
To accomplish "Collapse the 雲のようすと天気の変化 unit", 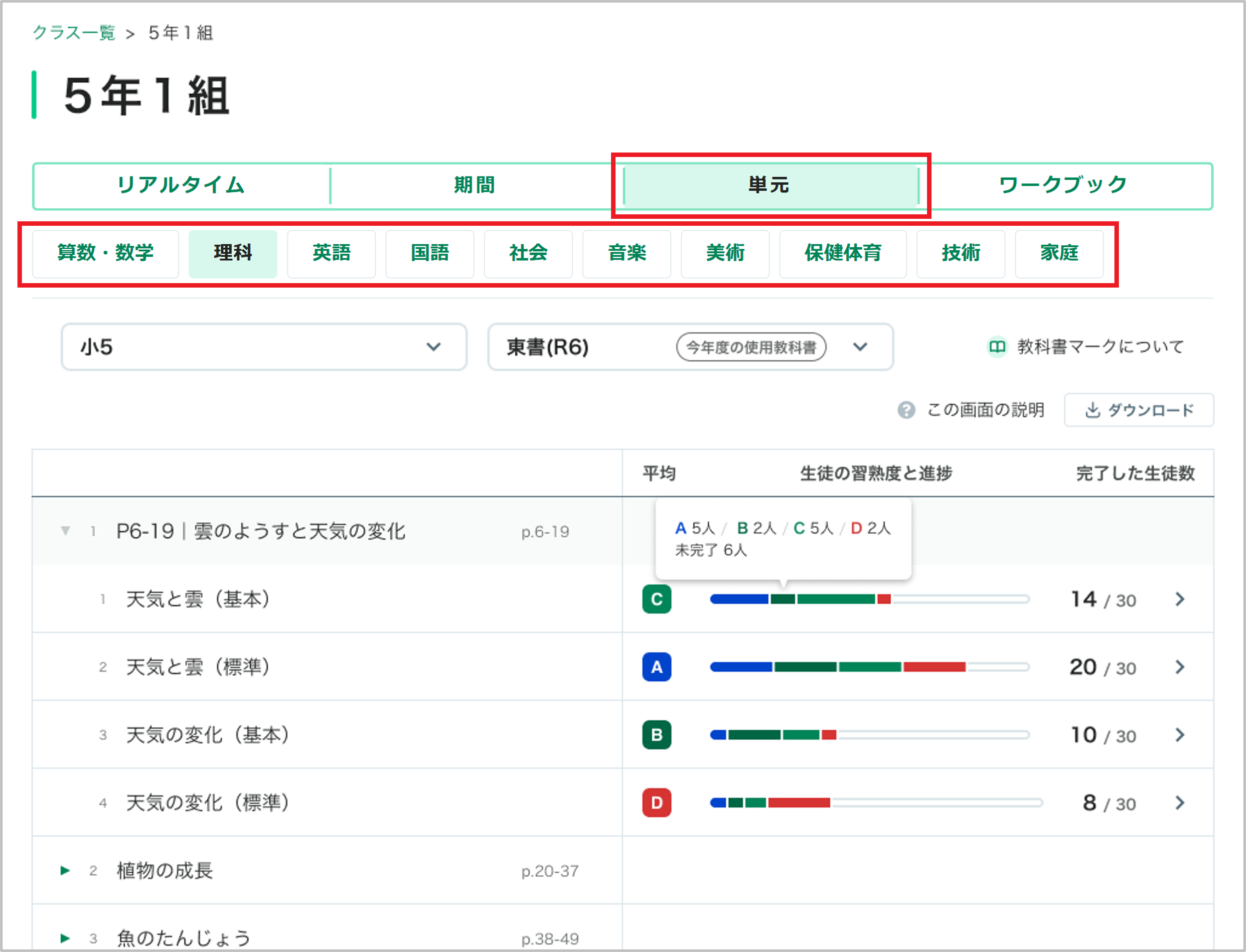I will (66, 531).
